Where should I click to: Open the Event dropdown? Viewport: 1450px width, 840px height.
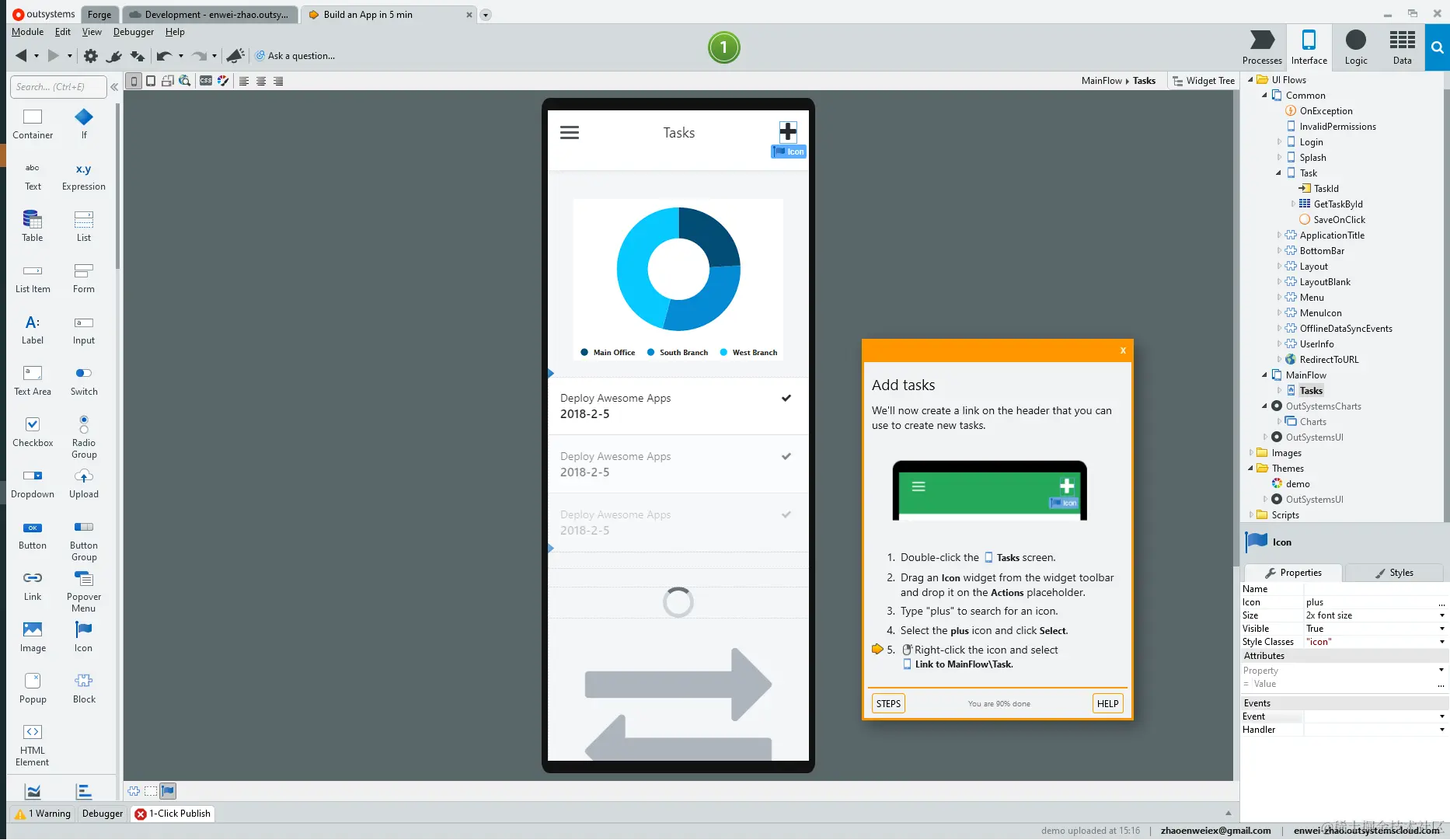coord(1442,716)
